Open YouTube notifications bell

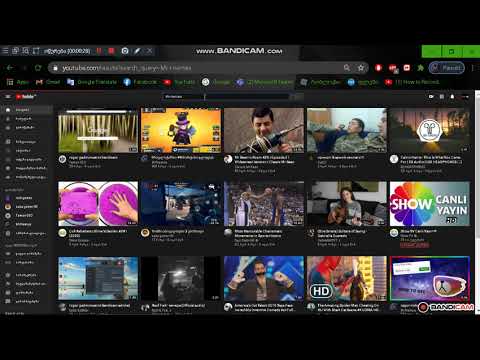tap(452, 97)
